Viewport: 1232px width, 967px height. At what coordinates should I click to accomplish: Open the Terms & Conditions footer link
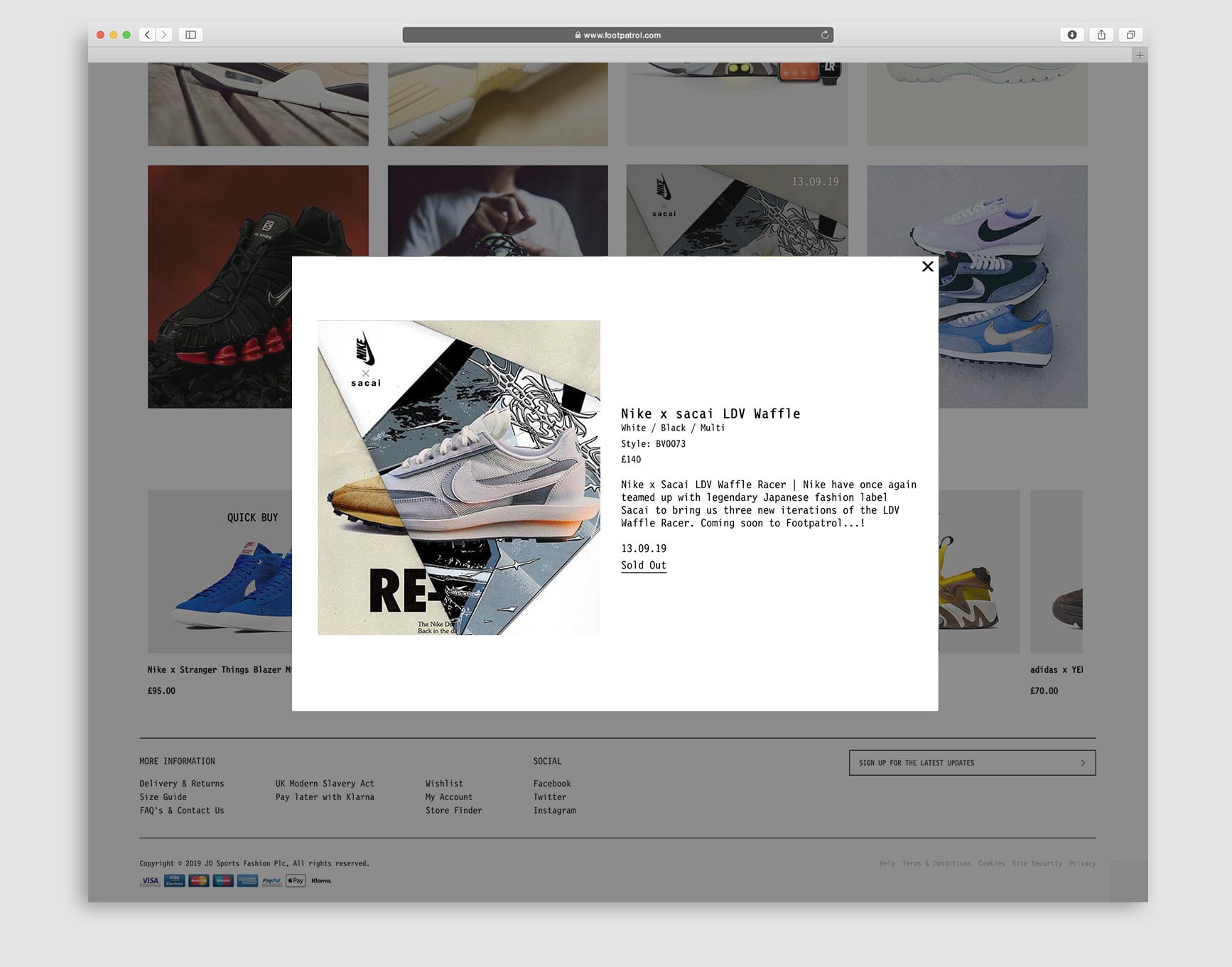click(x=936, y=864)
